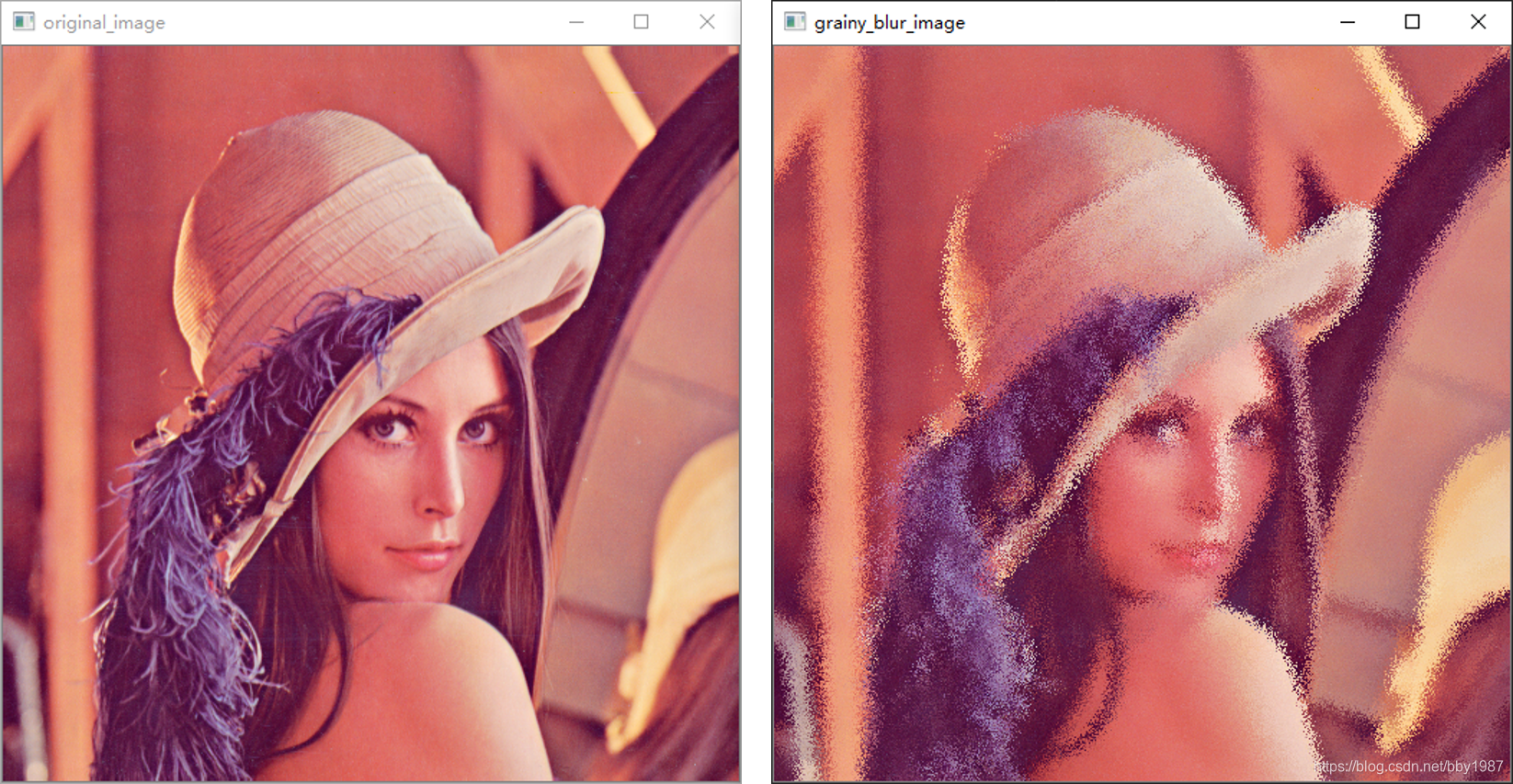The height and width of the screenshot is (784, 1513).
Task: Click the grainy_blur_image window app icon
Action: point(795,22)
